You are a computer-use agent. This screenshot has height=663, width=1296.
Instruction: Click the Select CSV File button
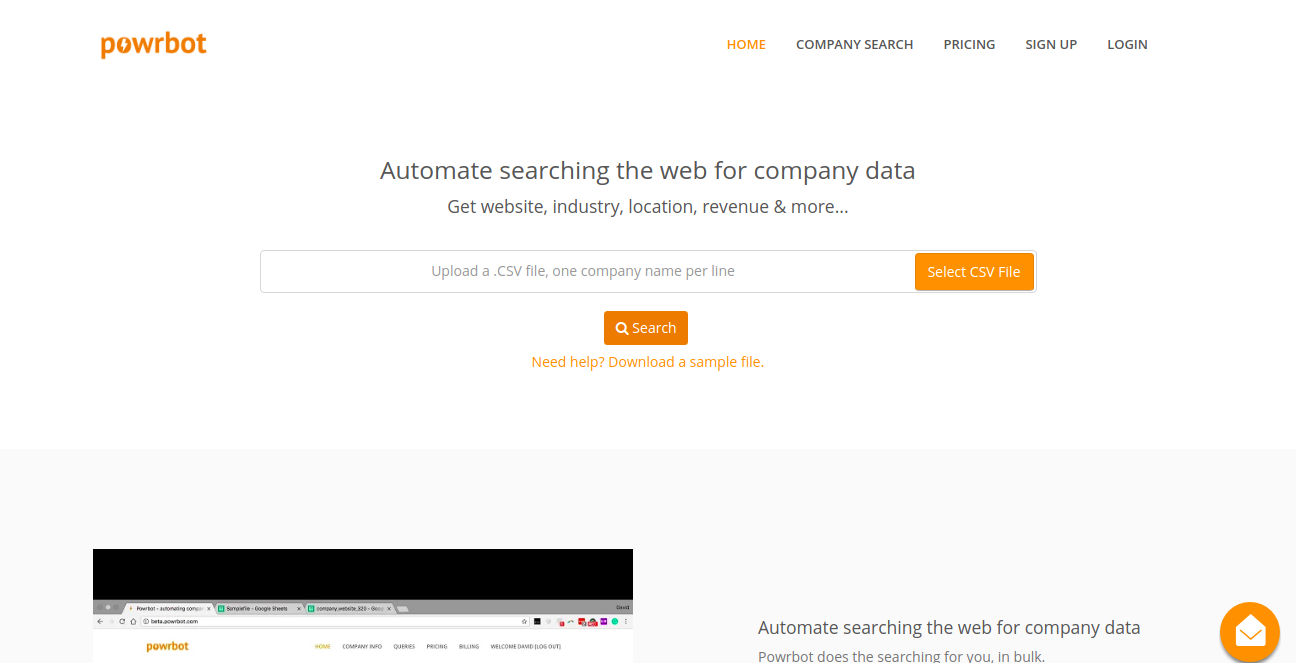click(974, 272)
